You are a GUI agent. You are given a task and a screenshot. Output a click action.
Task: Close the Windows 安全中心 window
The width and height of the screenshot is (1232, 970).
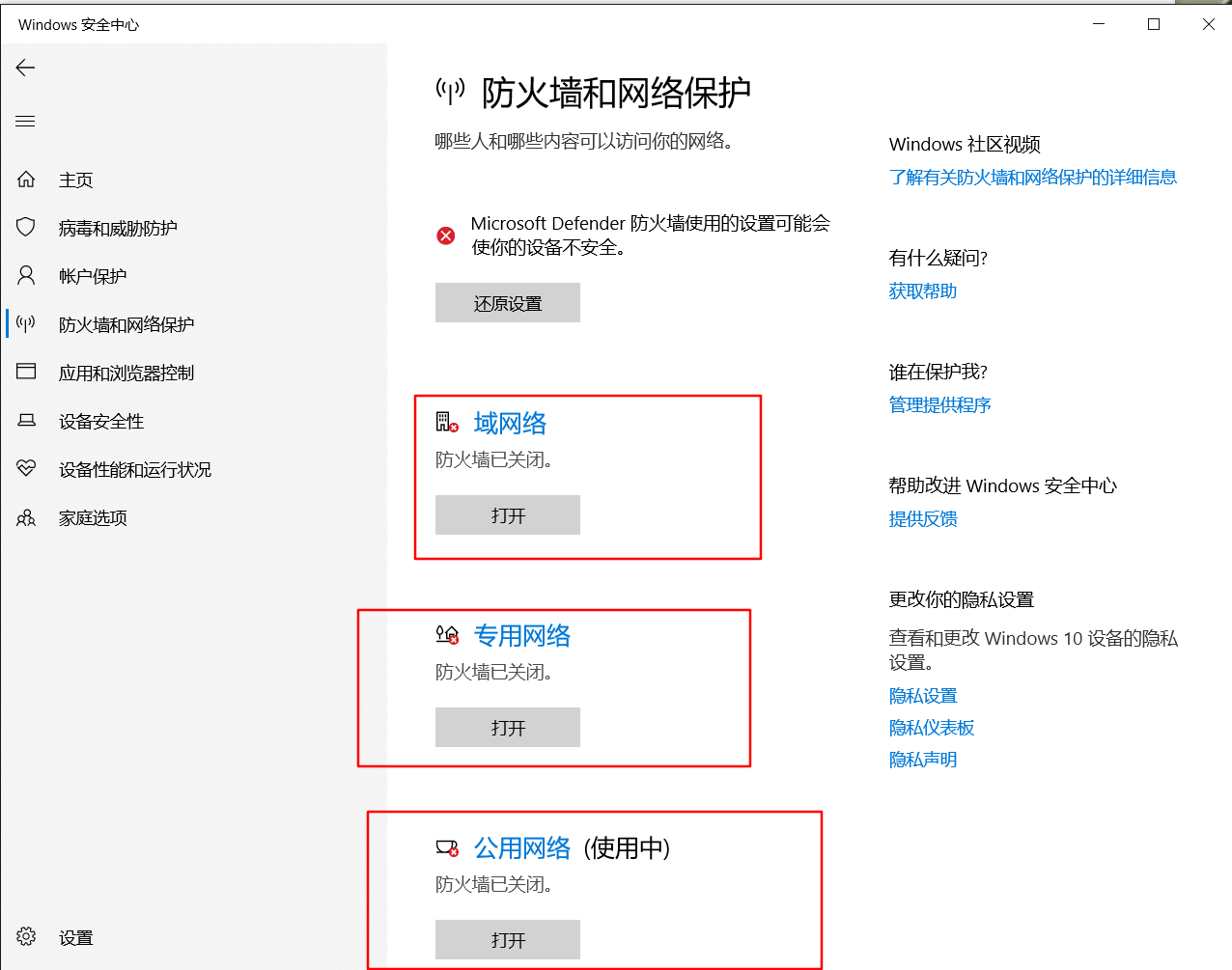[1208, 24]
